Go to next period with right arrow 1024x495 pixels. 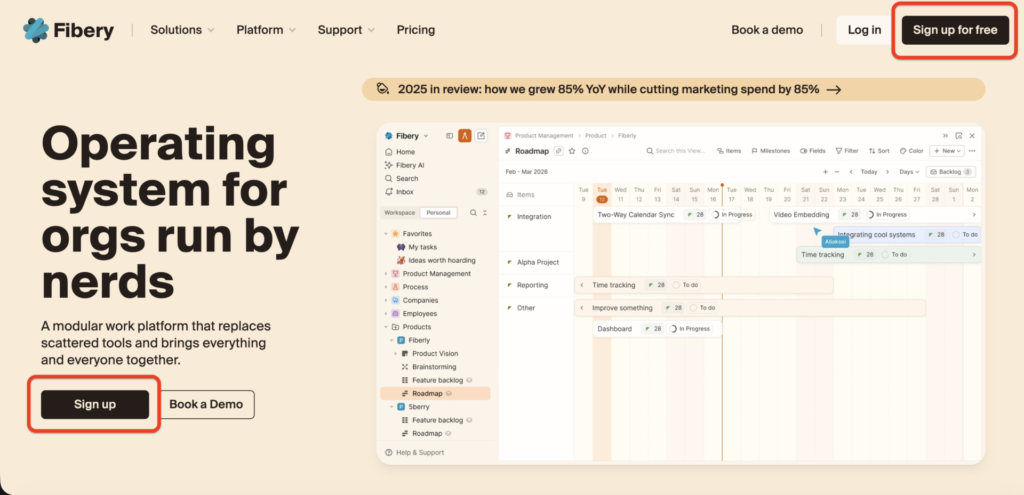tap(887, 172)
